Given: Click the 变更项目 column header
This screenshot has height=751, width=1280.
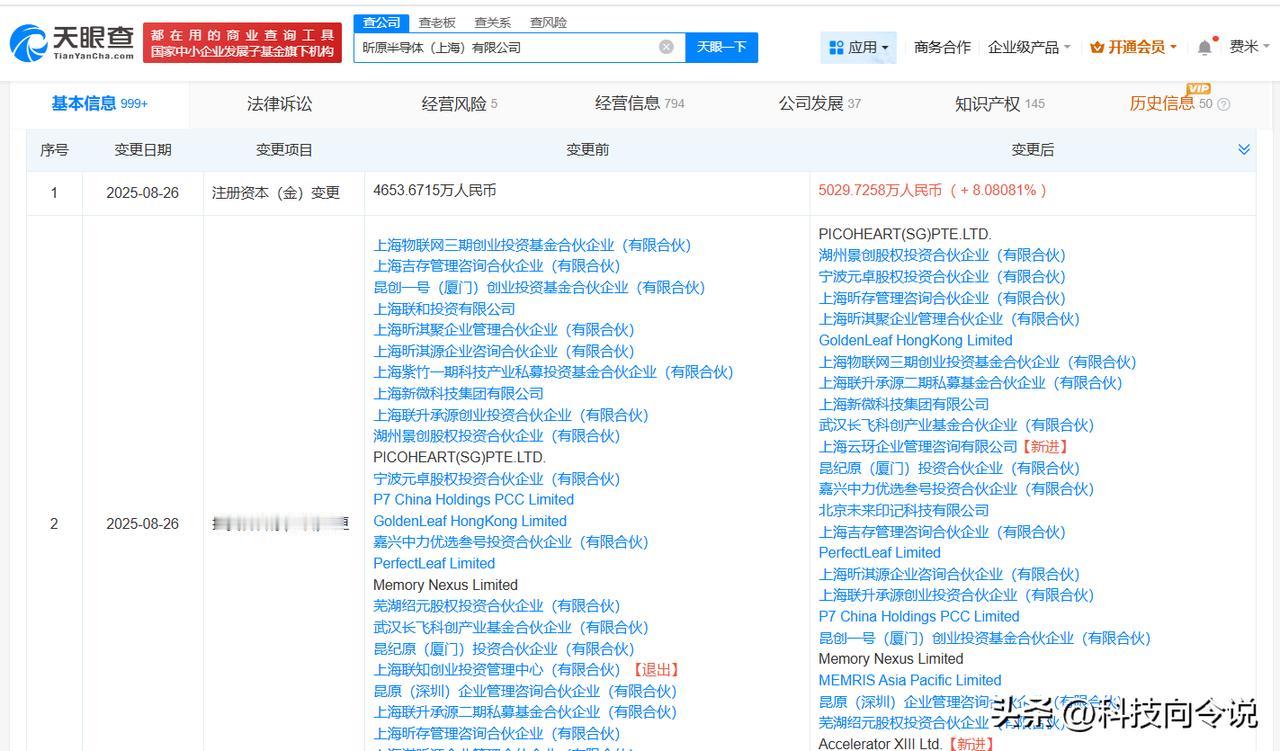Looking at the screenshot, I should (x=284, y=150).
